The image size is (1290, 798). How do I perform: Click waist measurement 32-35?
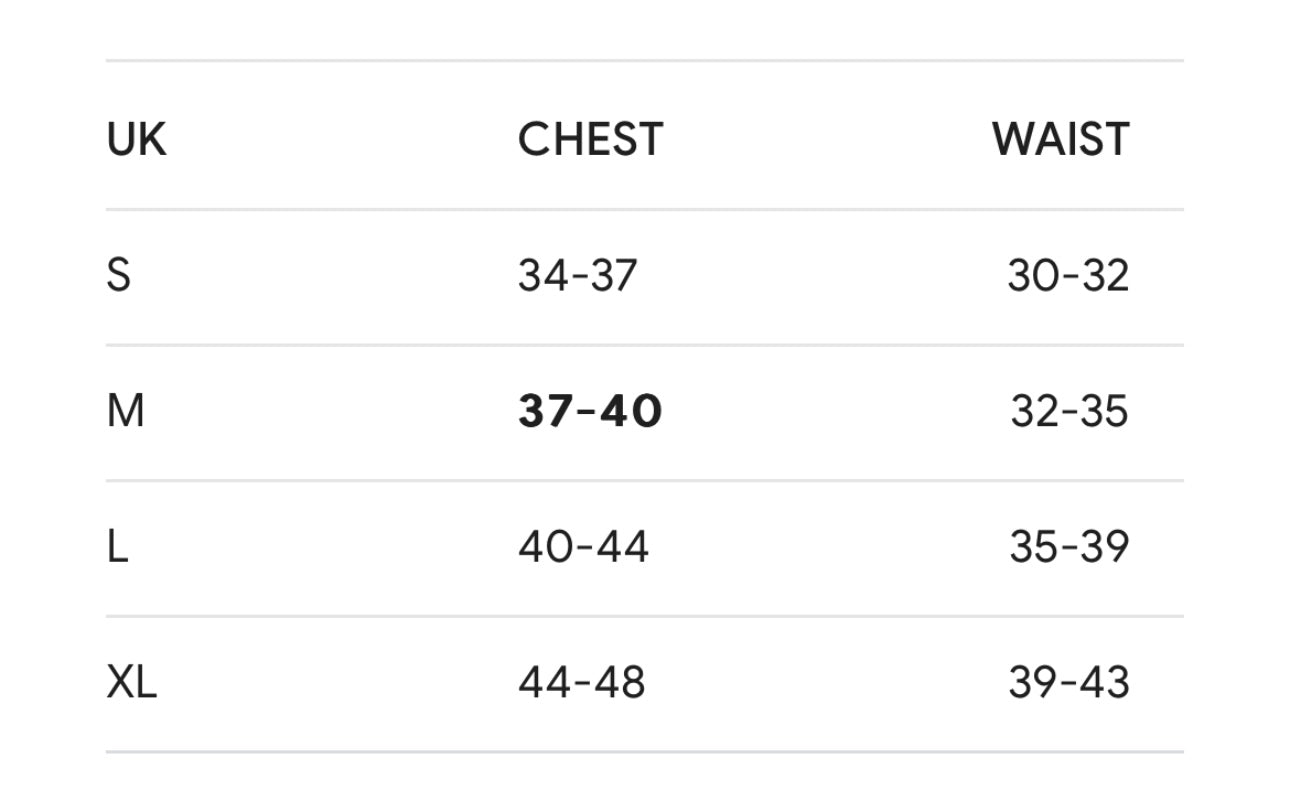pos(1069,411)
